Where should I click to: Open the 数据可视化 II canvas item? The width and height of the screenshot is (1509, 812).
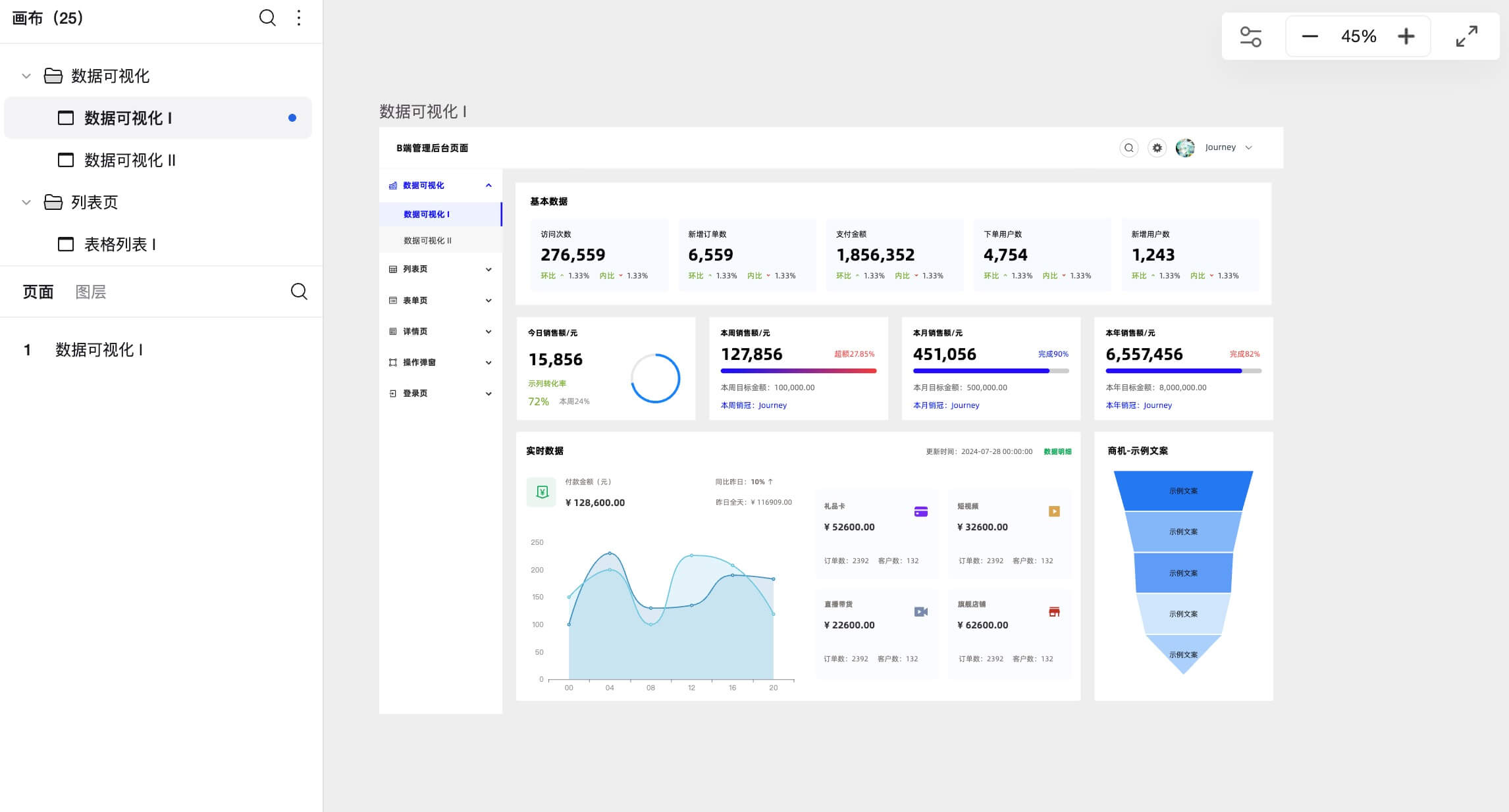130,161
